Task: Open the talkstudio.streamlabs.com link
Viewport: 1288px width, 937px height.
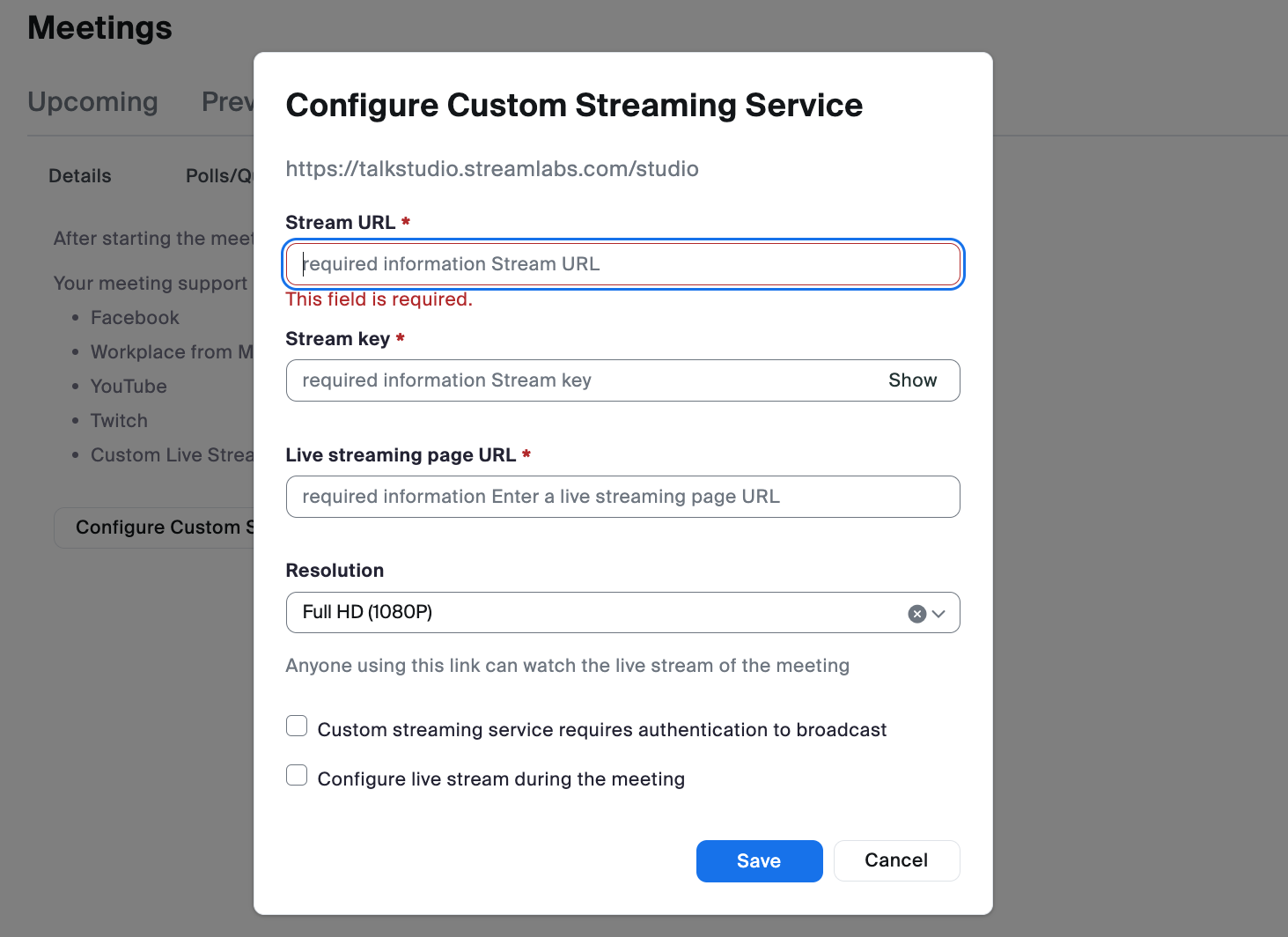Action: click(491, 168)
